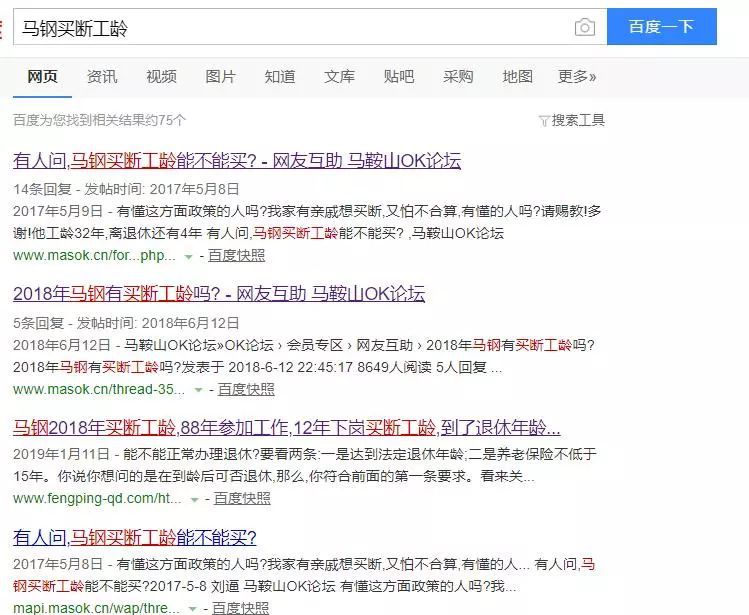The image size is (749, 615).
Task: Expand dropdown arrow next to www.masok.cn/thread-35
Action: click(198, 390)
